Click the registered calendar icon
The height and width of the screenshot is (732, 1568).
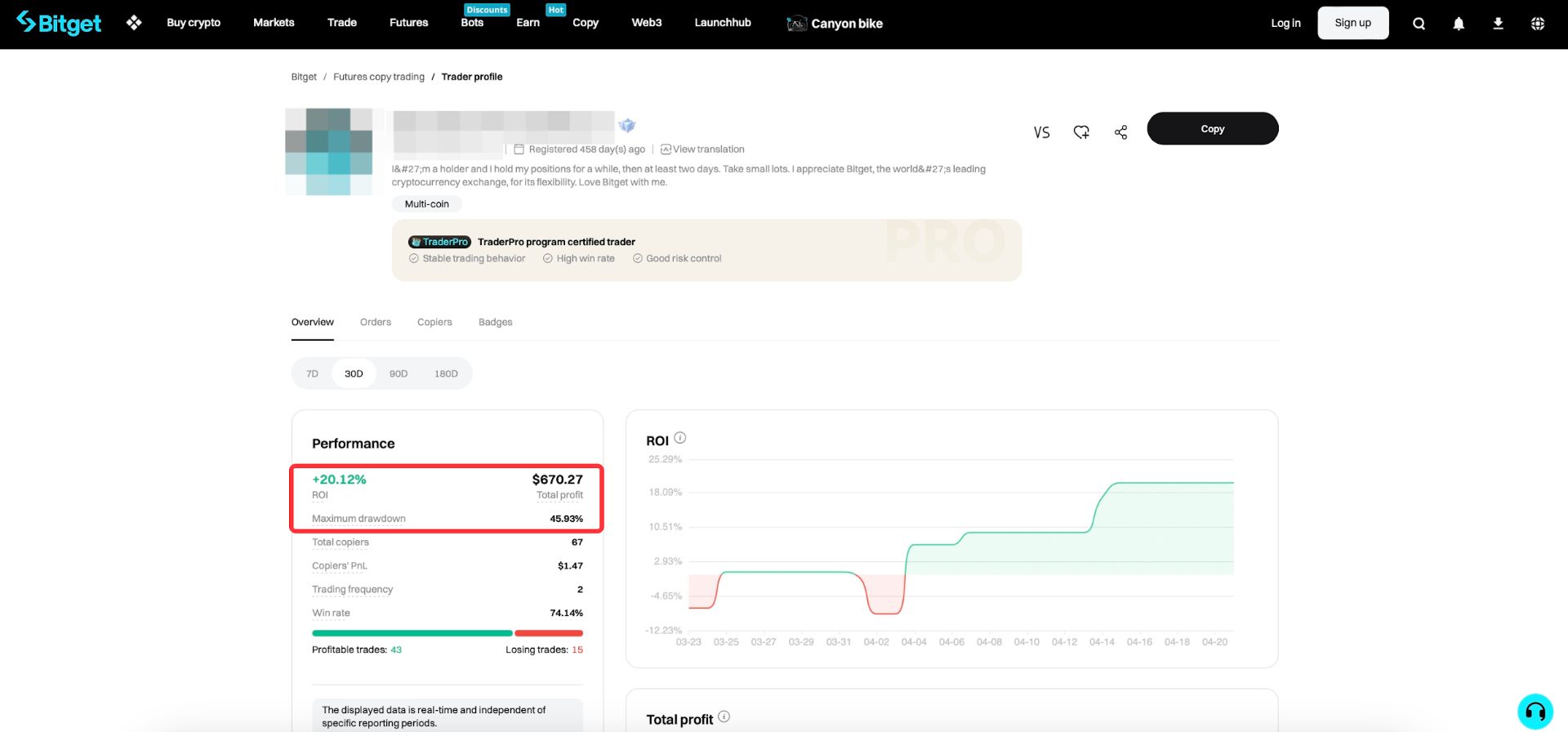[x=519, y=150]
